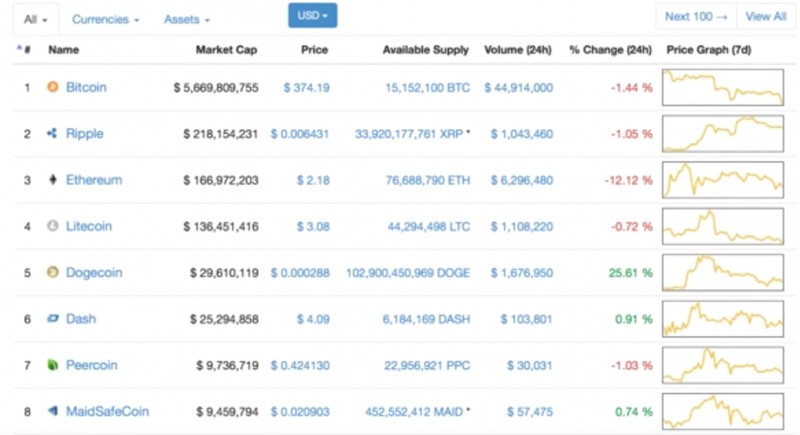This screenshot has height=435, width=800.
Task: Click MaidSafeCoin price $ 0.020903
Action: coord(299,412)
